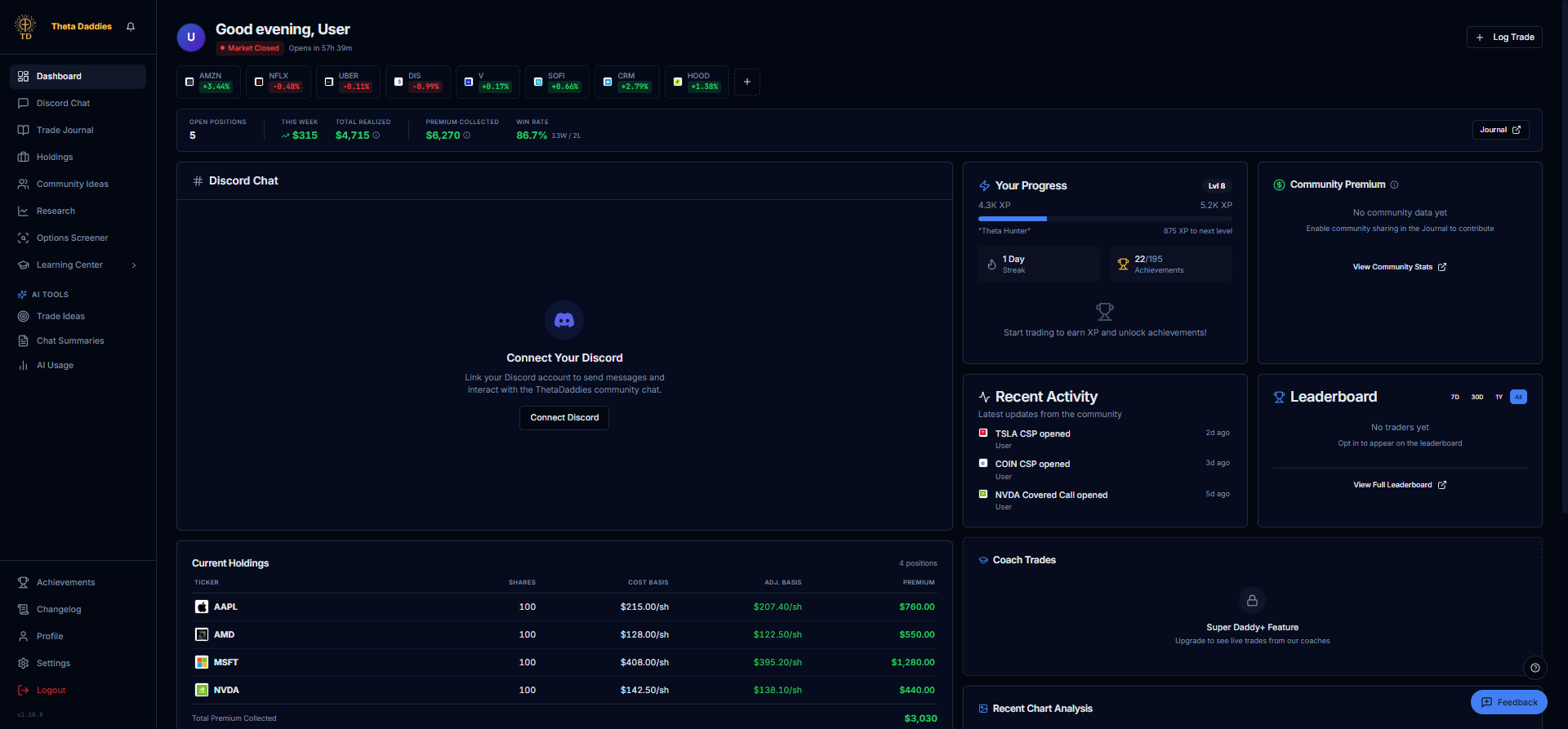Click Community Premium info icon

pos(1394,184)
